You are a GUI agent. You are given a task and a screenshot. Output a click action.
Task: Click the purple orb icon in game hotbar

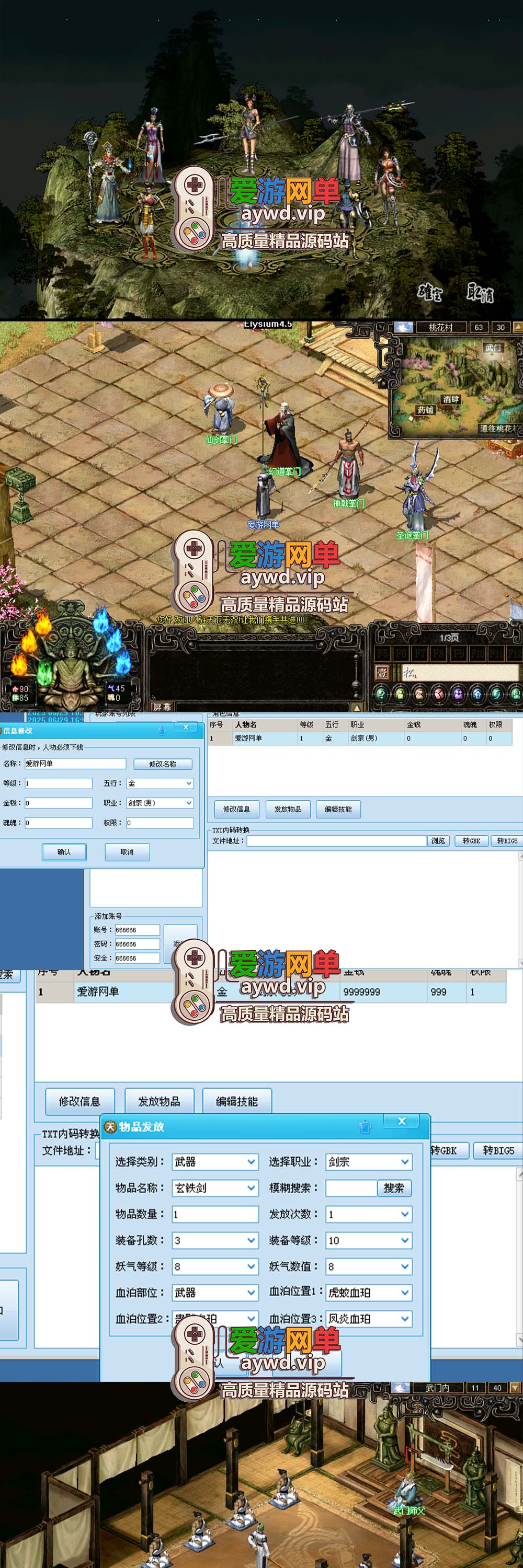click(458, 693)
